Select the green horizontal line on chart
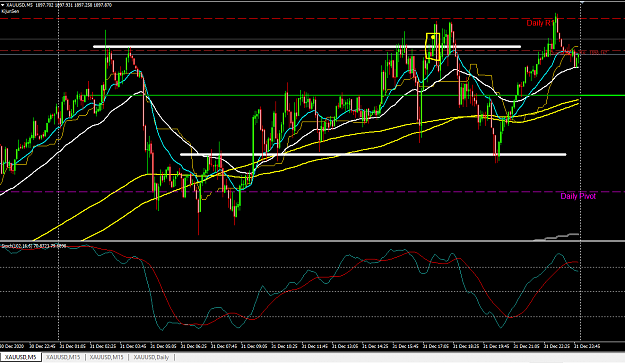 click(x=312, y=96)
